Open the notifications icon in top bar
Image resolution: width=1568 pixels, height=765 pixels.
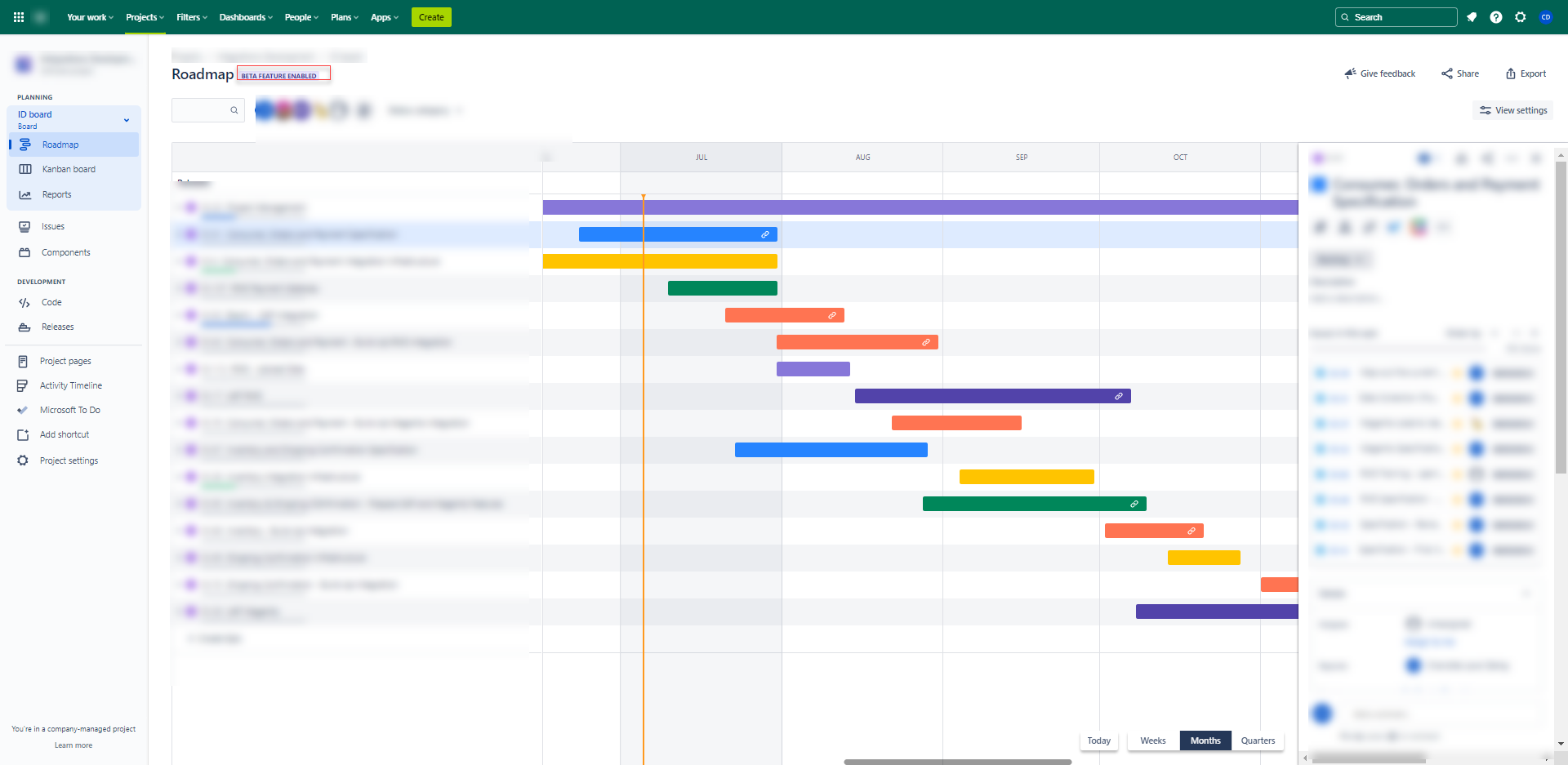tap(1472, 17)
